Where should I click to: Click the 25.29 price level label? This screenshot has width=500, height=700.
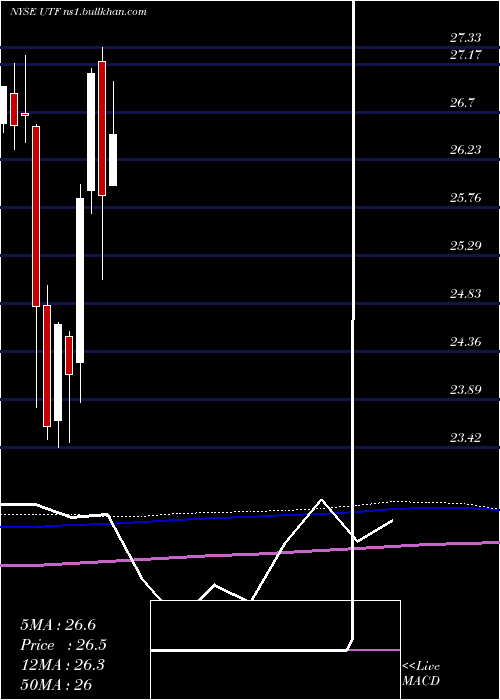coord(466,246)
